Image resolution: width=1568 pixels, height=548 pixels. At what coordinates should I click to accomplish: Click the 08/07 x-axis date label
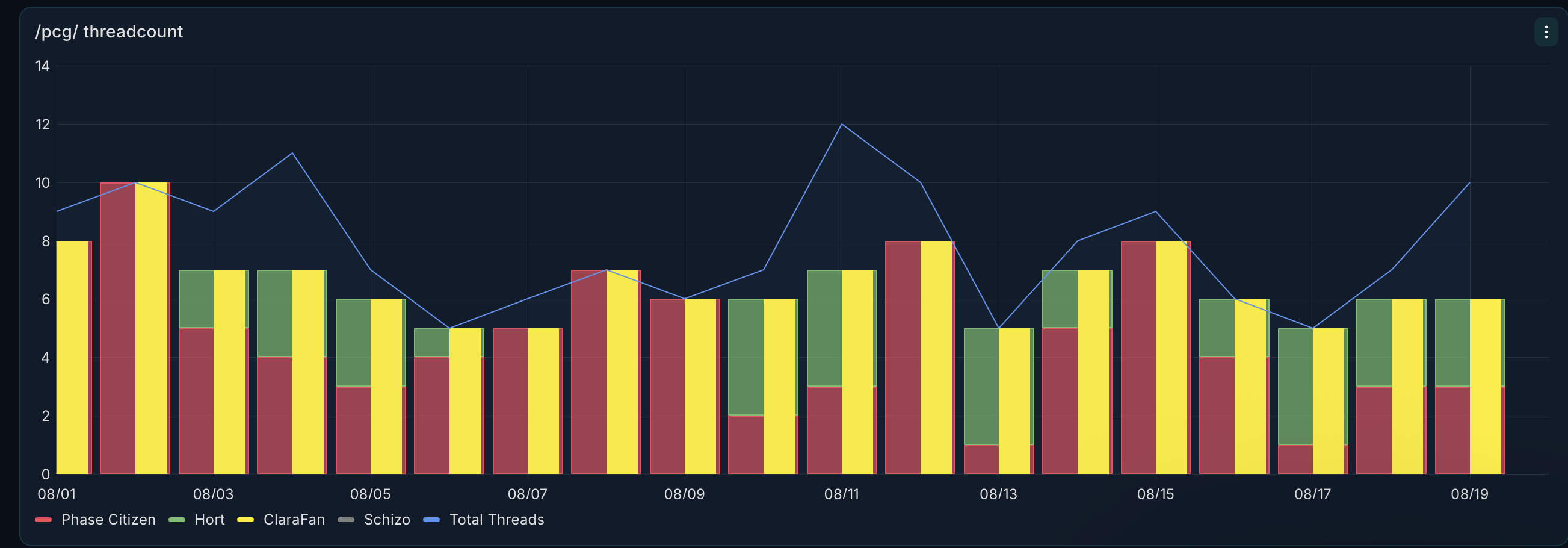point(527,494)
